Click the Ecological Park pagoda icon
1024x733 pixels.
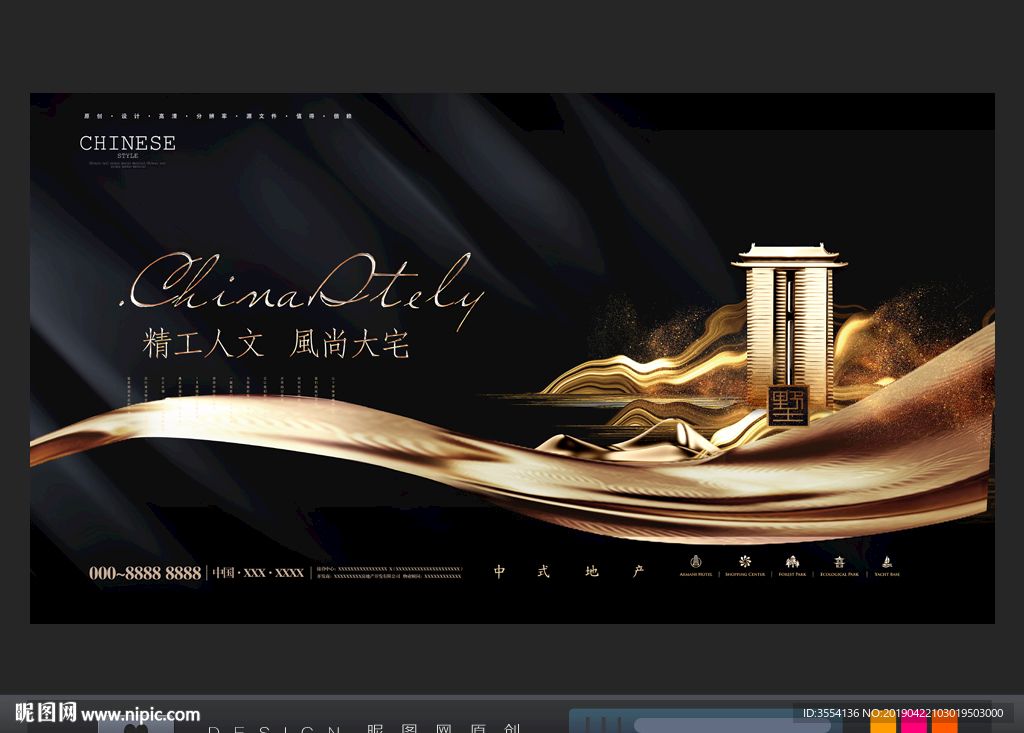839,562
